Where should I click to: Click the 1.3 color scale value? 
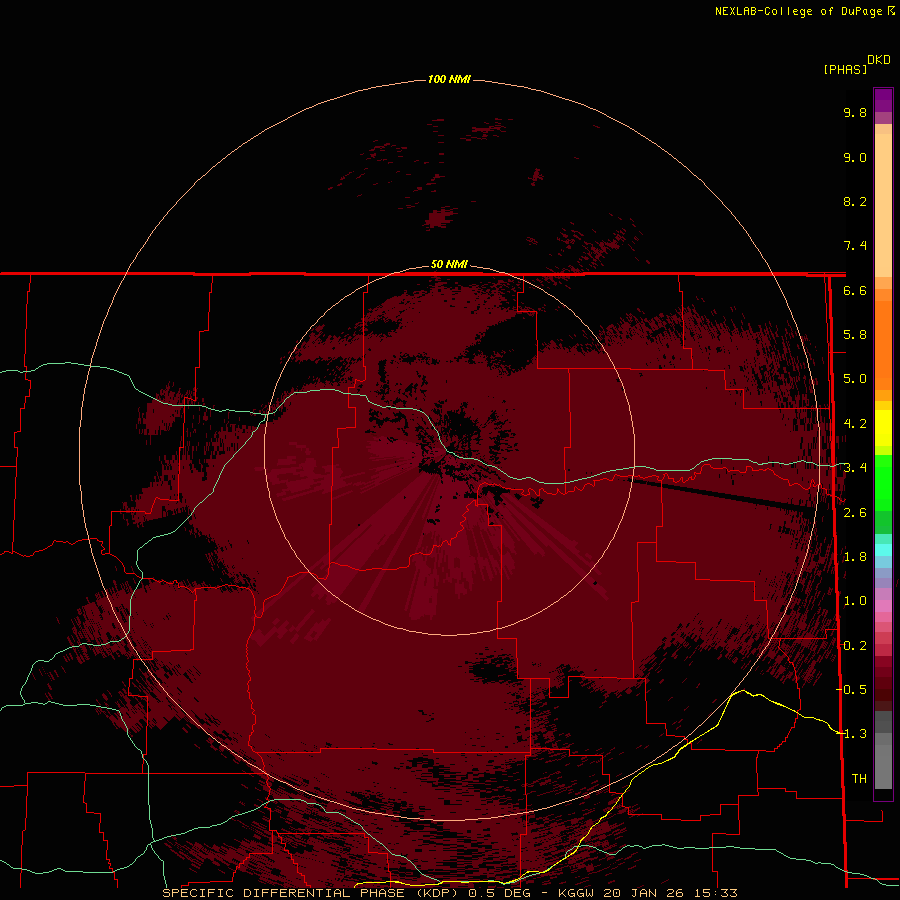pyautogui.click(x=855, y=734)
